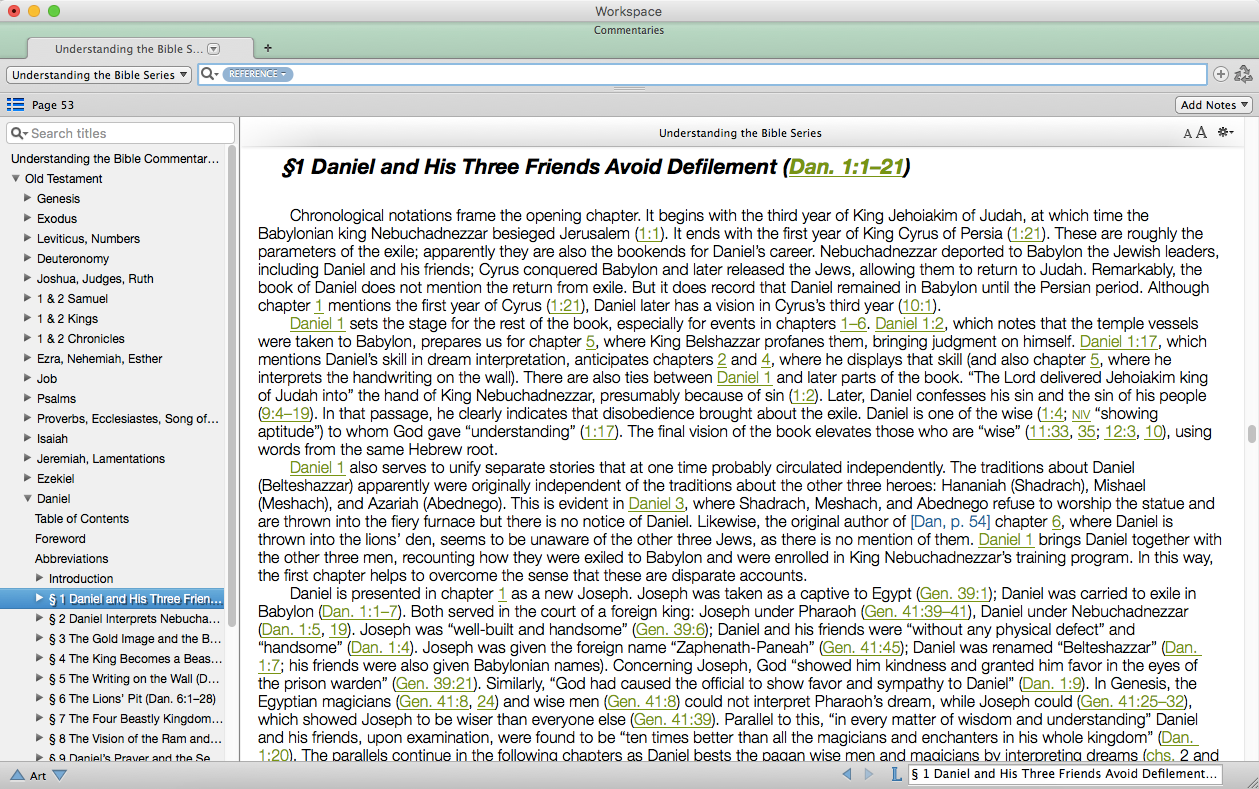Follow the Daniel 1:17 reference link
Image resolution: width=1259 pixels, height=789 pixels.
(x=1118, y=342)
